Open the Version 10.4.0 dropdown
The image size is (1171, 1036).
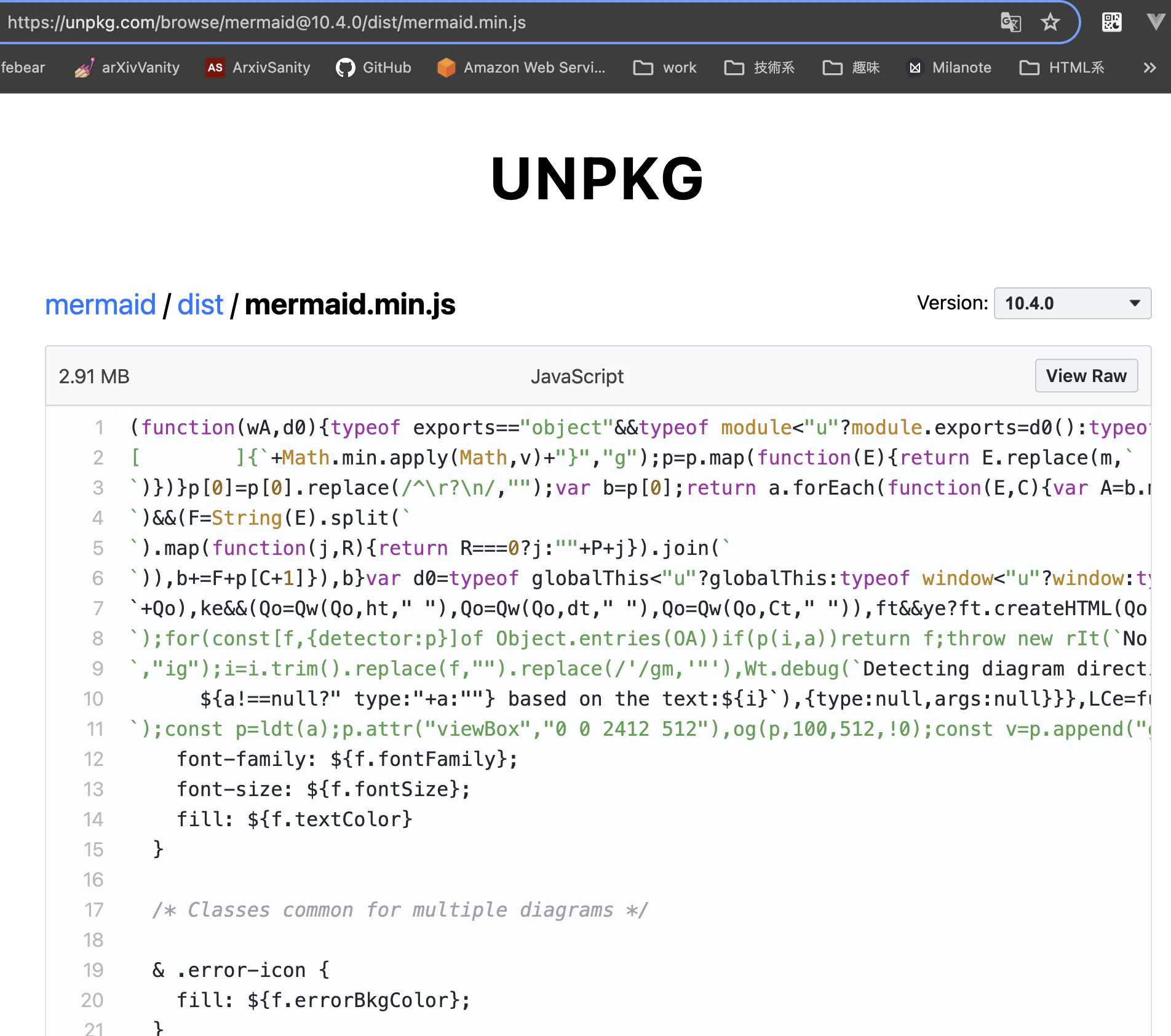click(x=1073, y=303)
